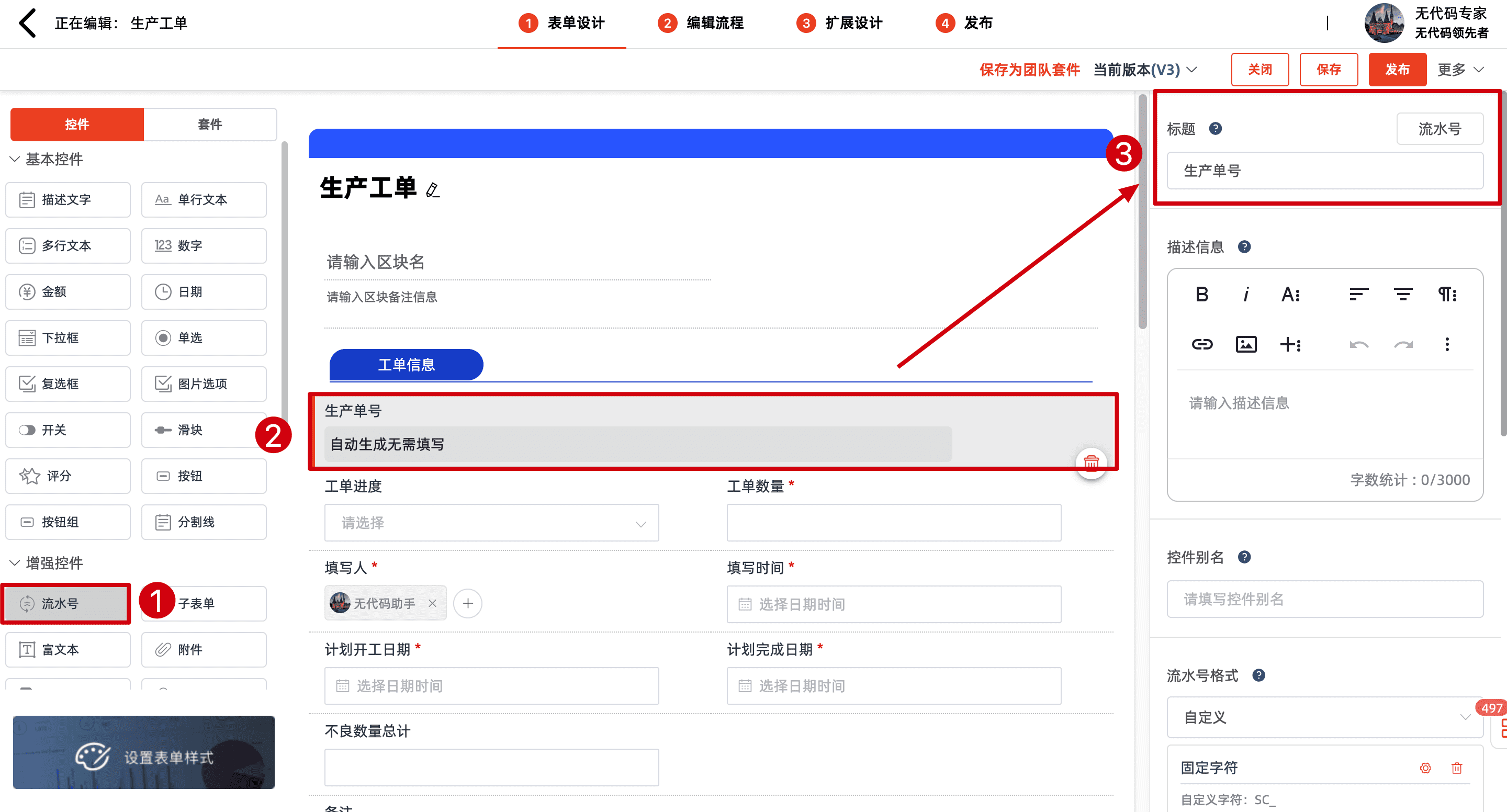
Task: Delete the 生产单号 field via trash icon
Action: 1090,463
